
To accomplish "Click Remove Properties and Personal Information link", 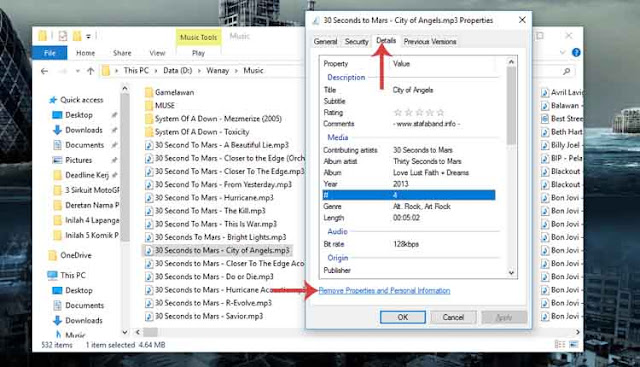I will click(x=384, y=290).
